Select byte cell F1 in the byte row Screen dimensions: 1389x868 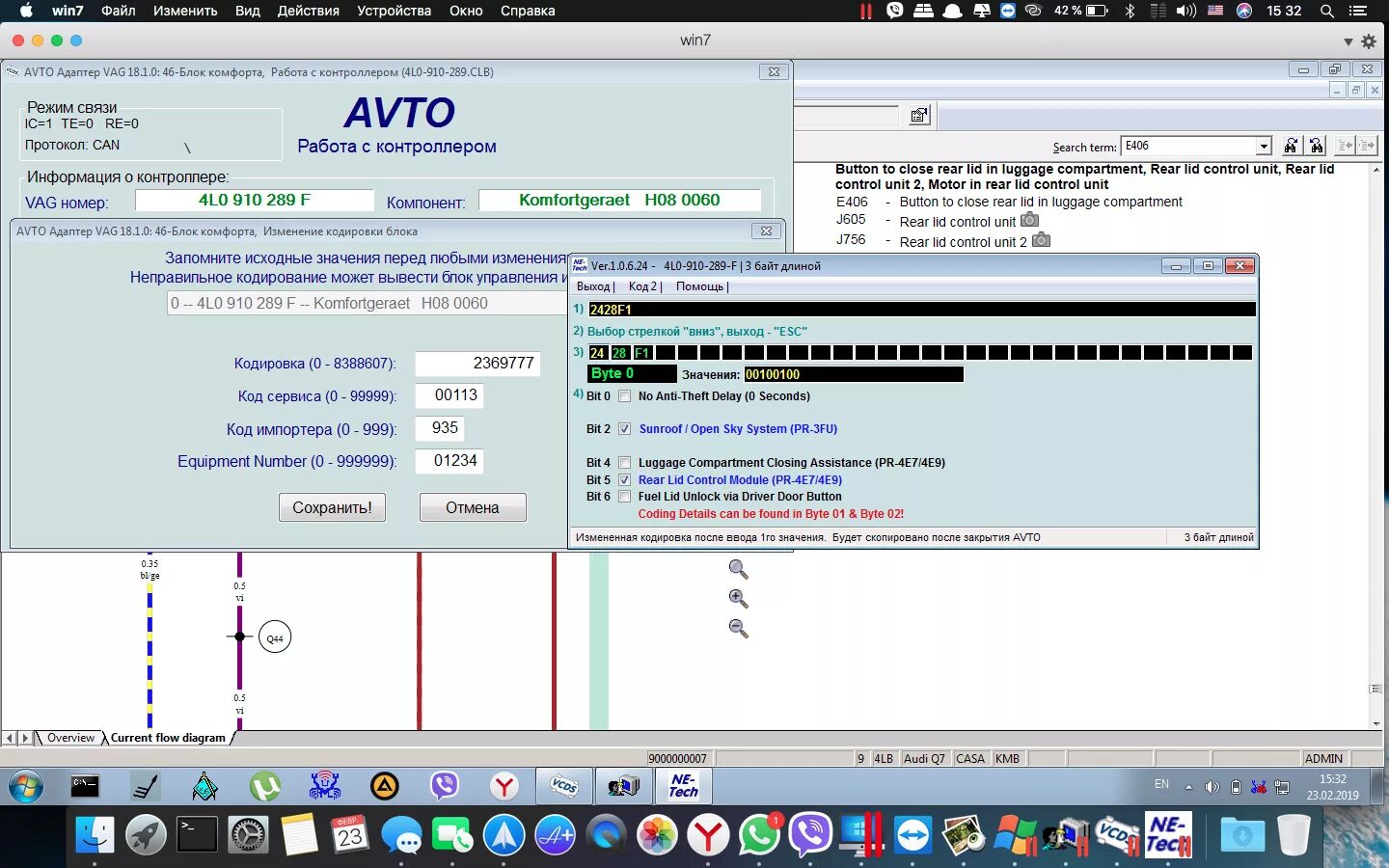click(x=641, y=353)
